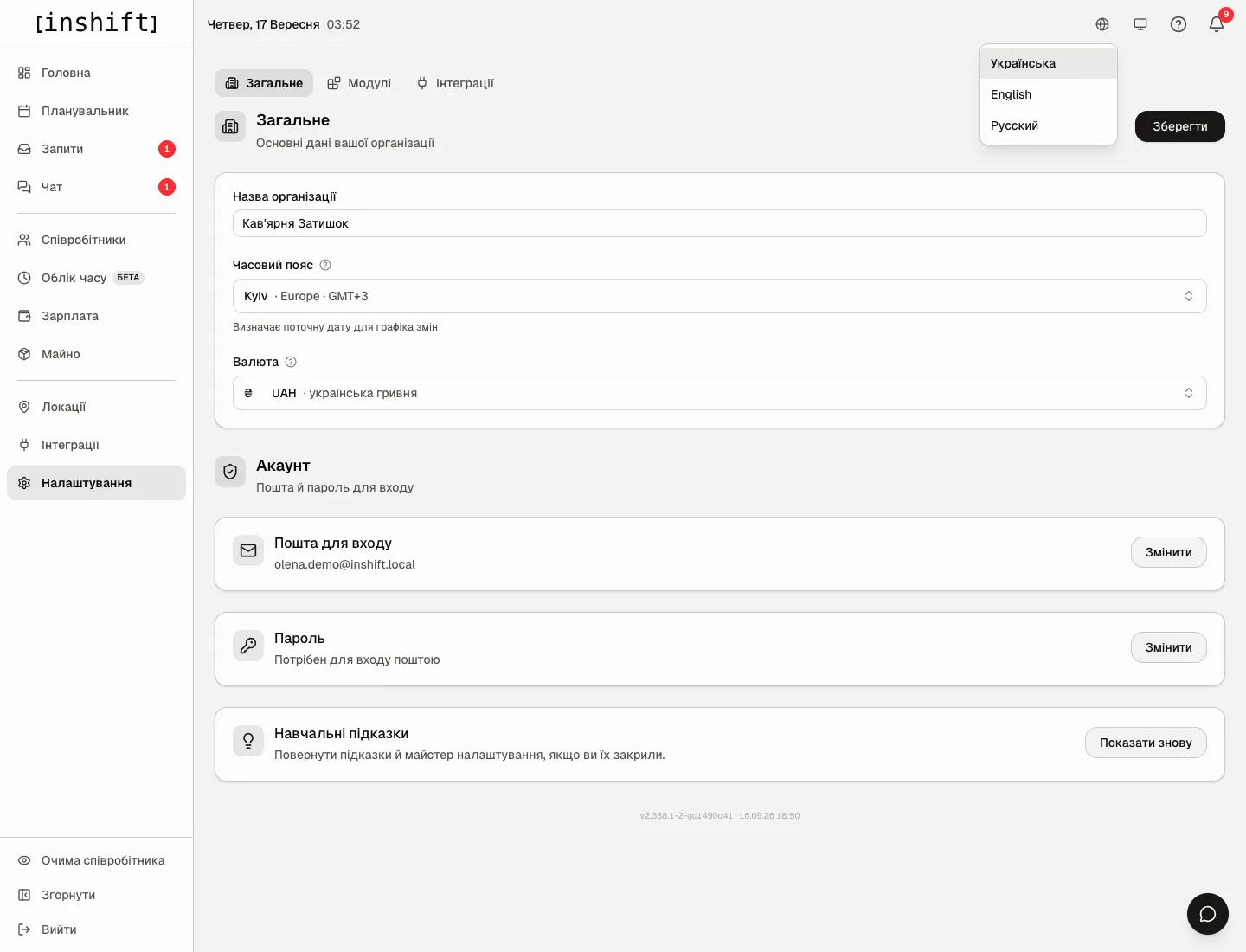Expand the Часовий пояс Kyiv dropdown
This screenshot has height=952, width=1246.
coord(720,296)
